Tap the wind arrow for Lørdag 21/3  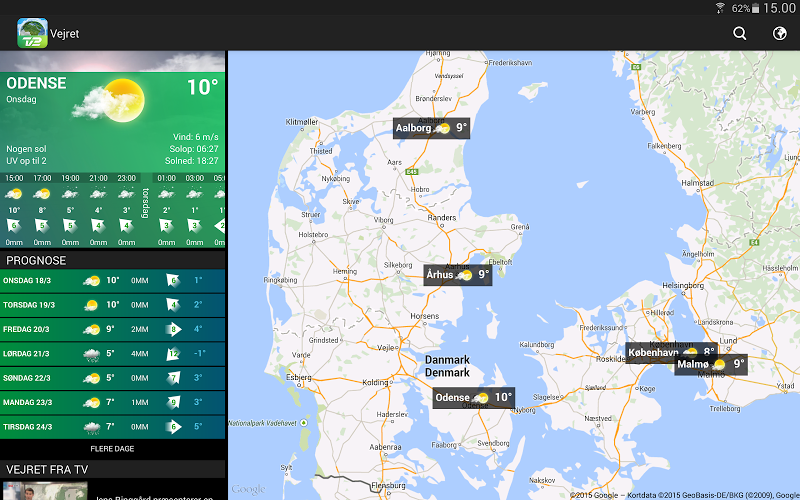173,354
